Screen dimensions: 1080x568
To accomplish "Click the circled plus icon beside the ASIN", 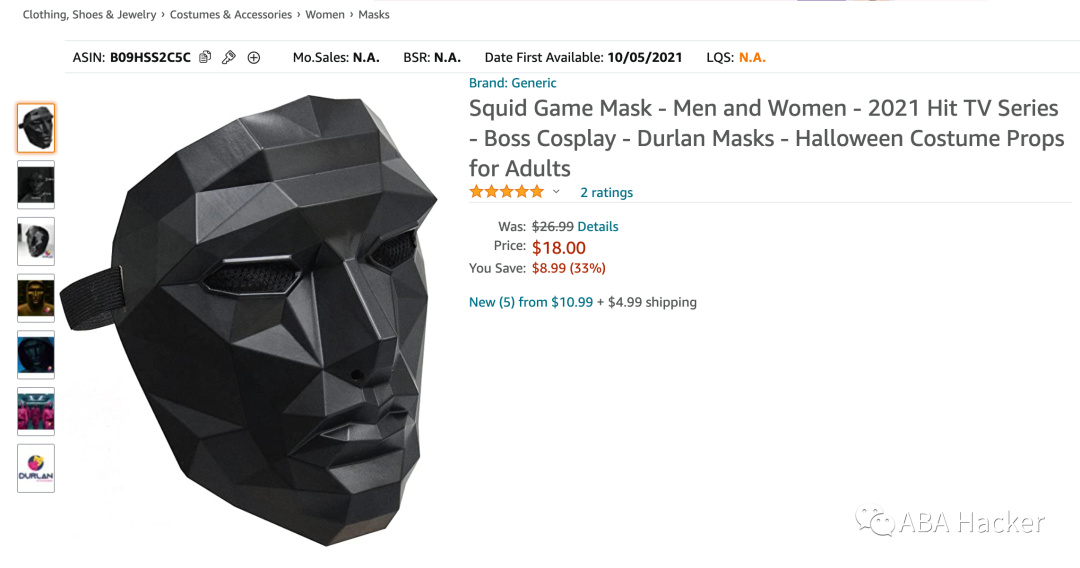I will click(x=254, y=58).
